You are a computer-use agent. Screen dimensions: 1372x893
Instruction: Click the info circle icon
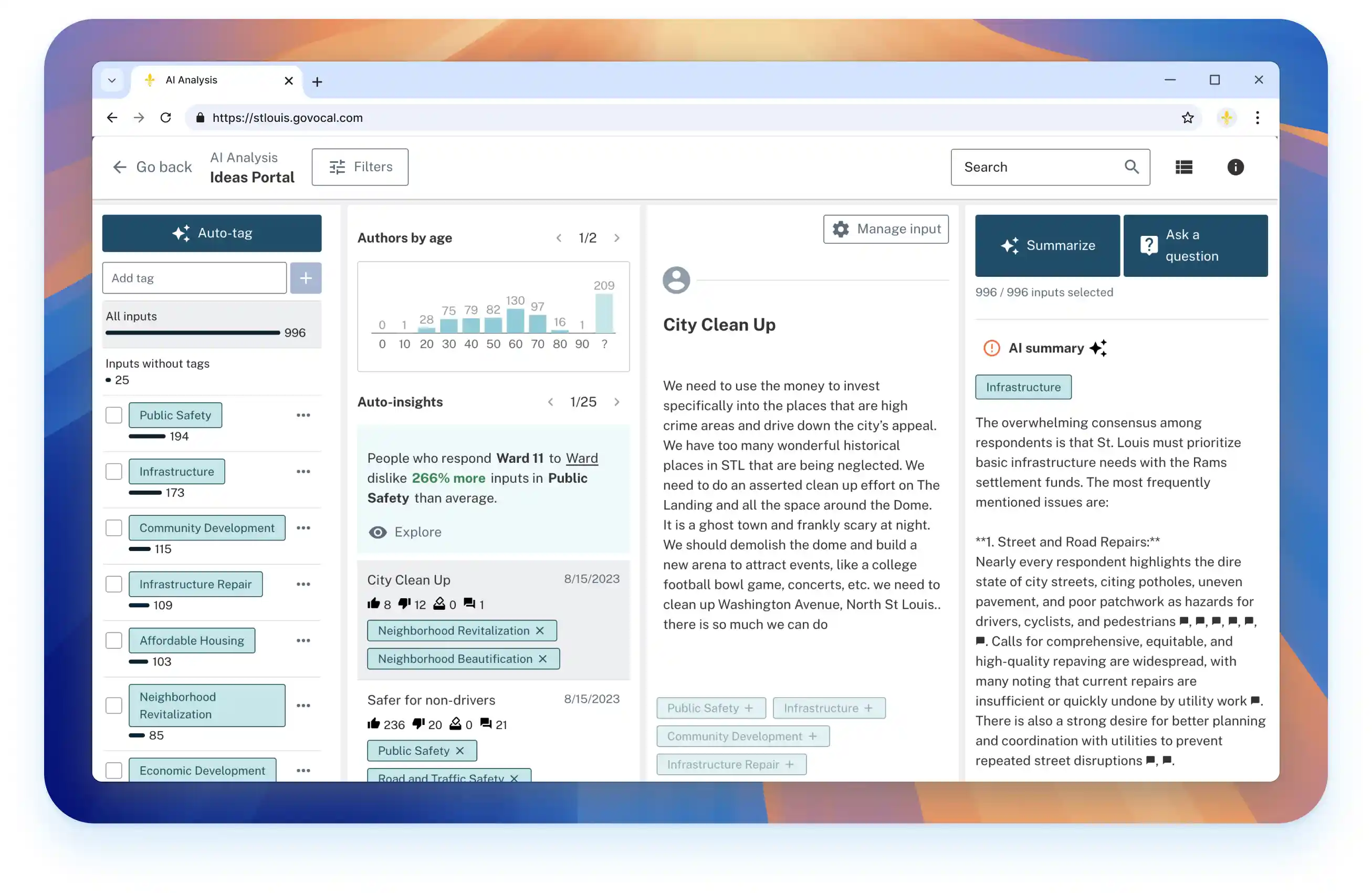(1235, 167)
